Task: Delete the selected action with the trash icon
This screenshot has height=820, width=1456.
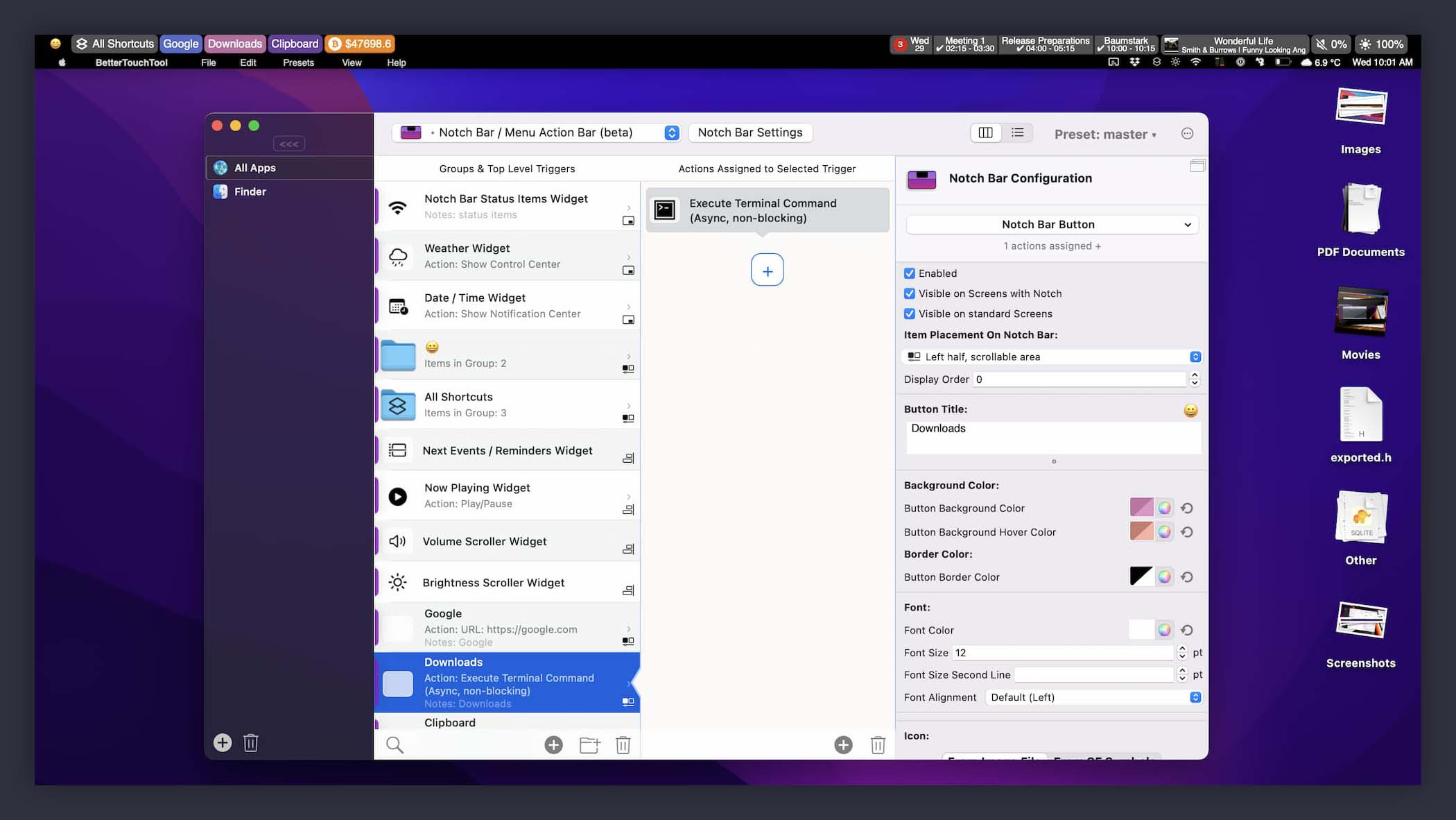Action: point(878,744)
